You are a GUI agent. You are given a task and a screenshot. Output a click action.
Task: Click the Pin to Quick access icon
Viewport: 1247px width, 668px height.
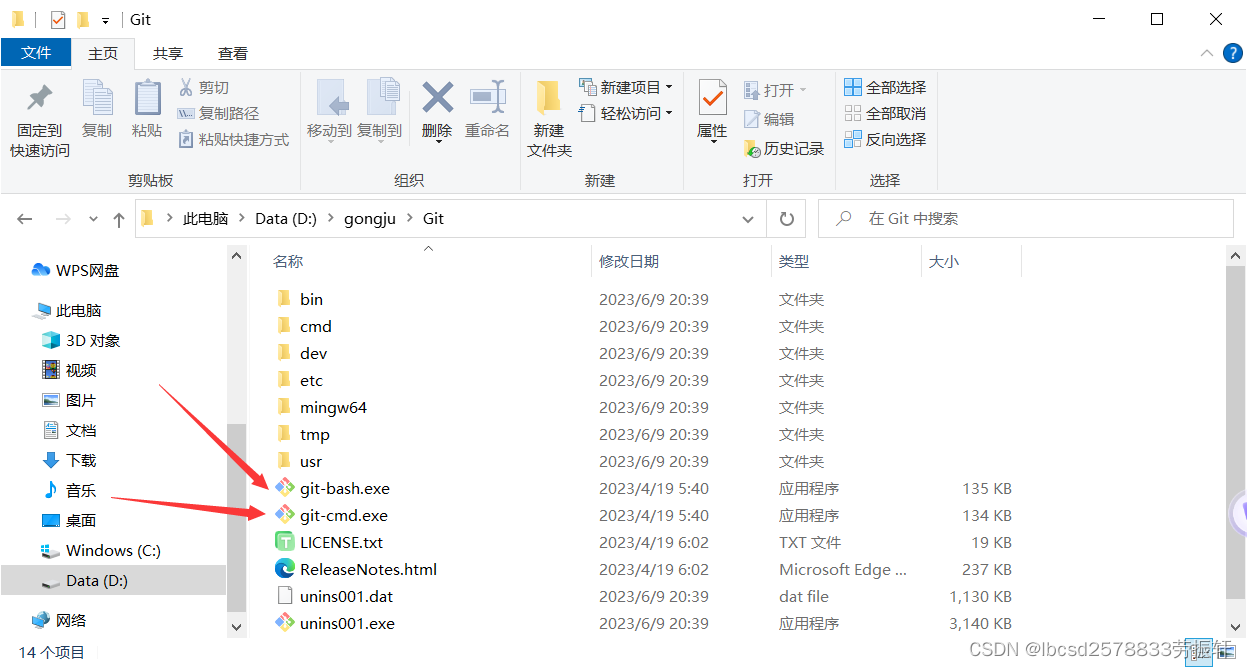pyautogui.click(x=40, y=99)
